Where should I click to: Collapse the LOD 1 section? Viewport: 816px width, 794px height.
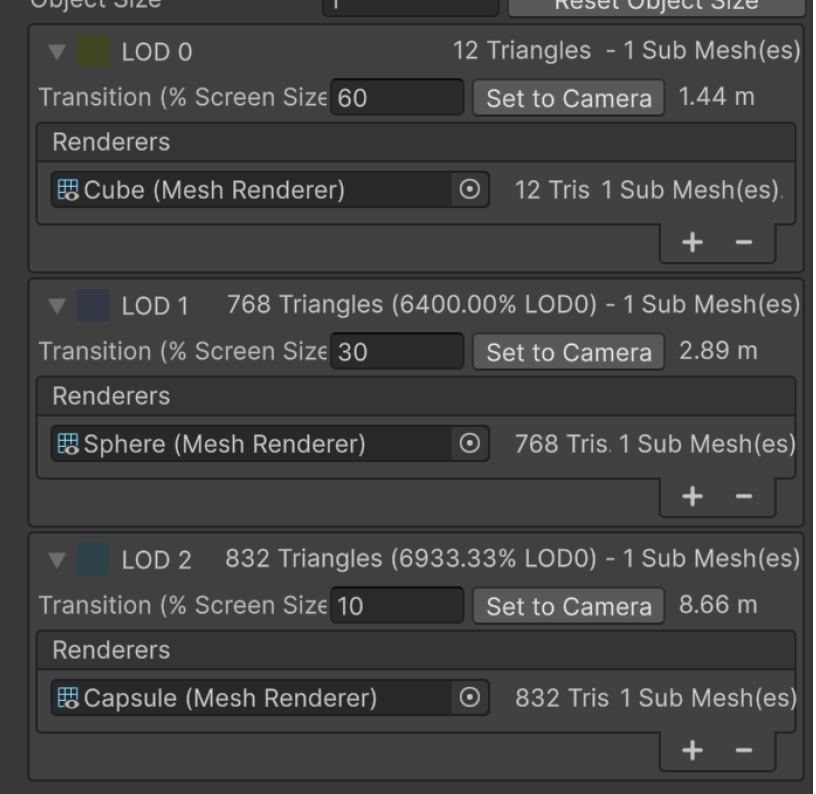click(x=58, y=306)
